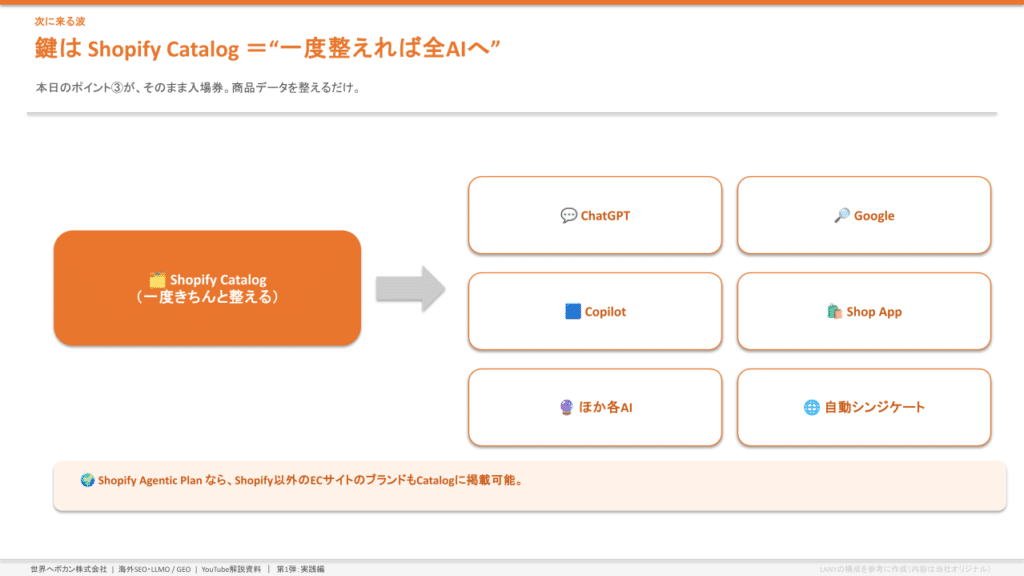Click the earth icon in the Agentic Plan note
1024x576 pixels.
pos(88,480)
